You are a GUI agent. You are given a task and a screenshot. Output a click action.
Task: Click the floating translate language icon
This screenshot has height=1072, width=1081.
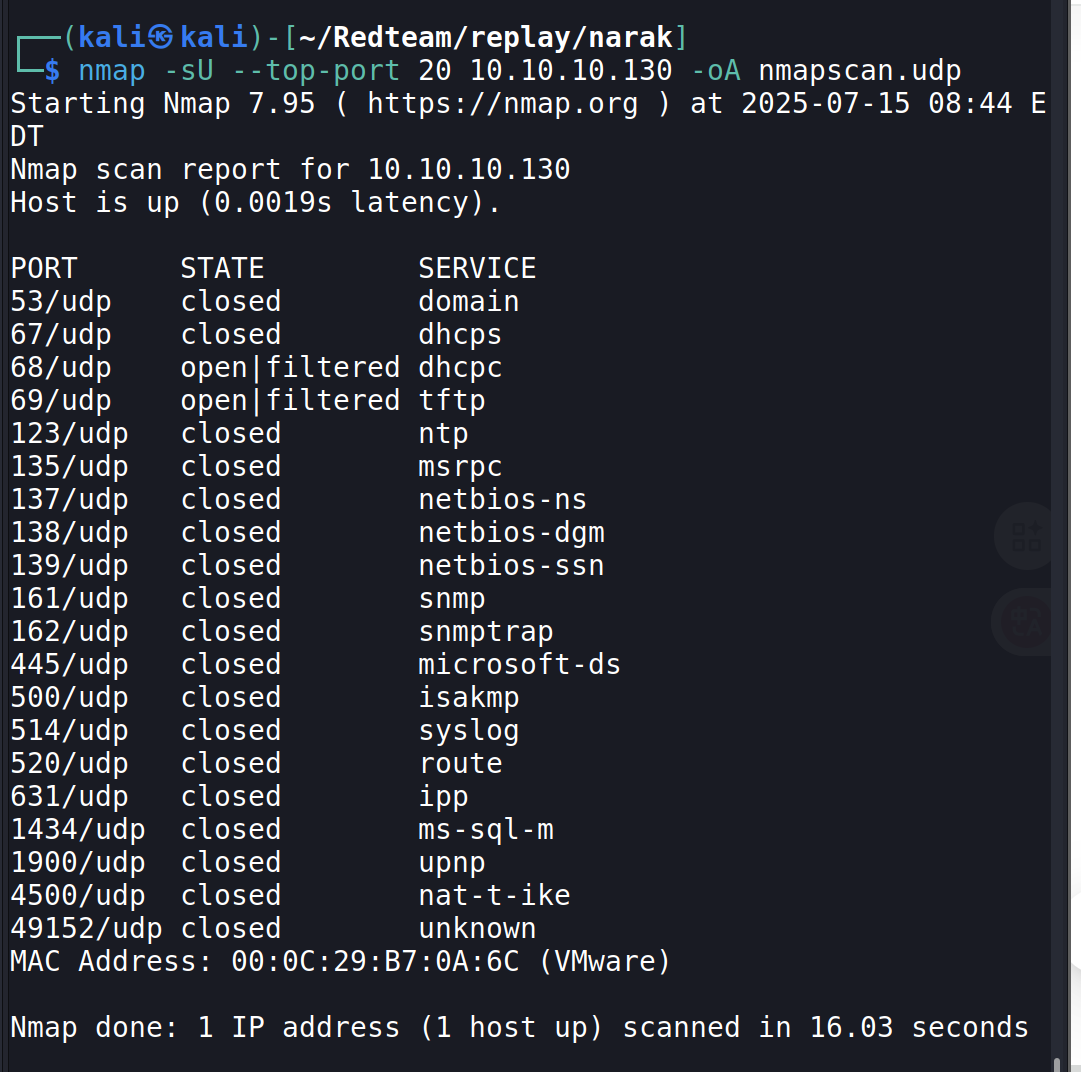click(1027, 622)
